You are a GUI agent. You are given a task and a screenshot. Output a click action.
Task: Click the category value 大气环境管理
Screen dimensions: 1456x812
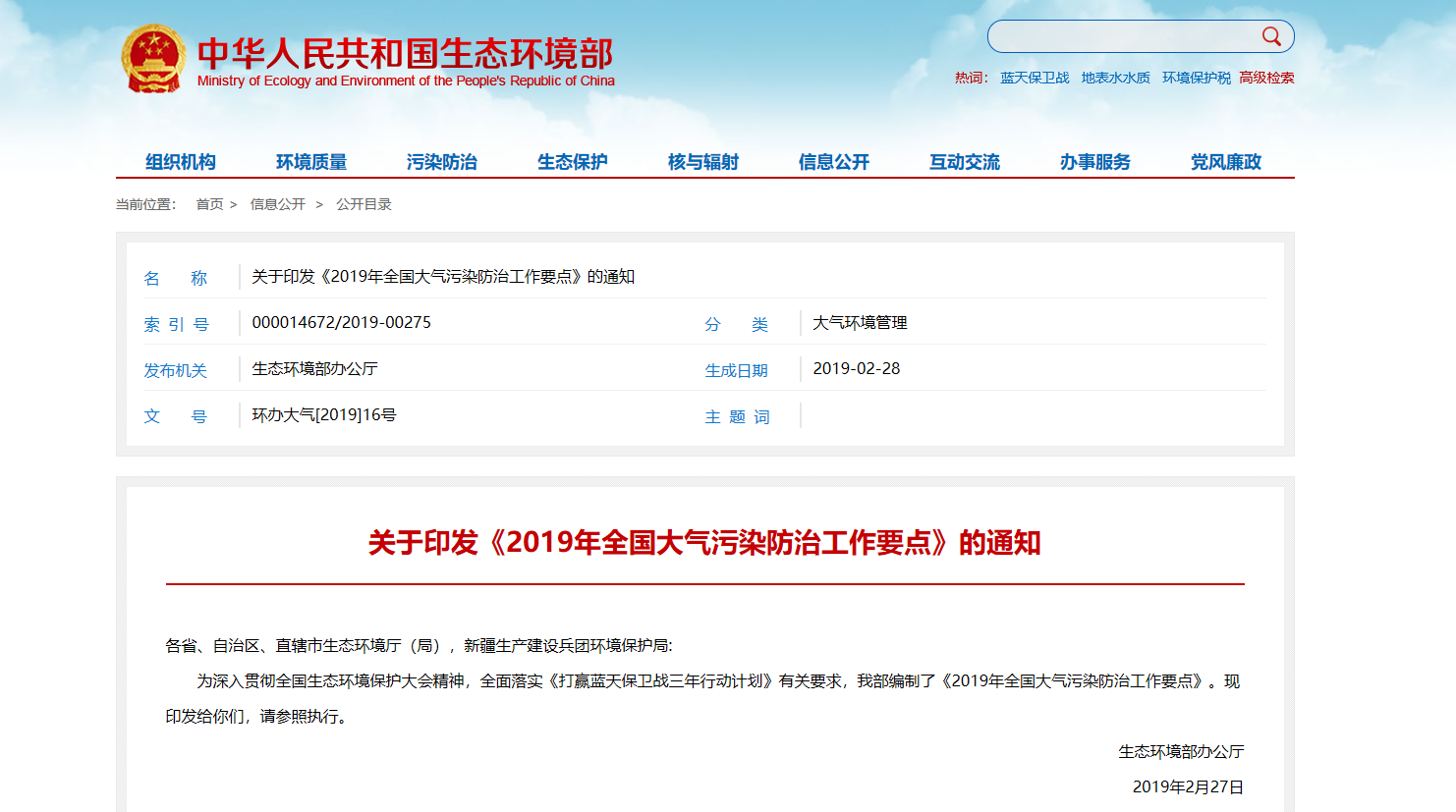[860, 322]
